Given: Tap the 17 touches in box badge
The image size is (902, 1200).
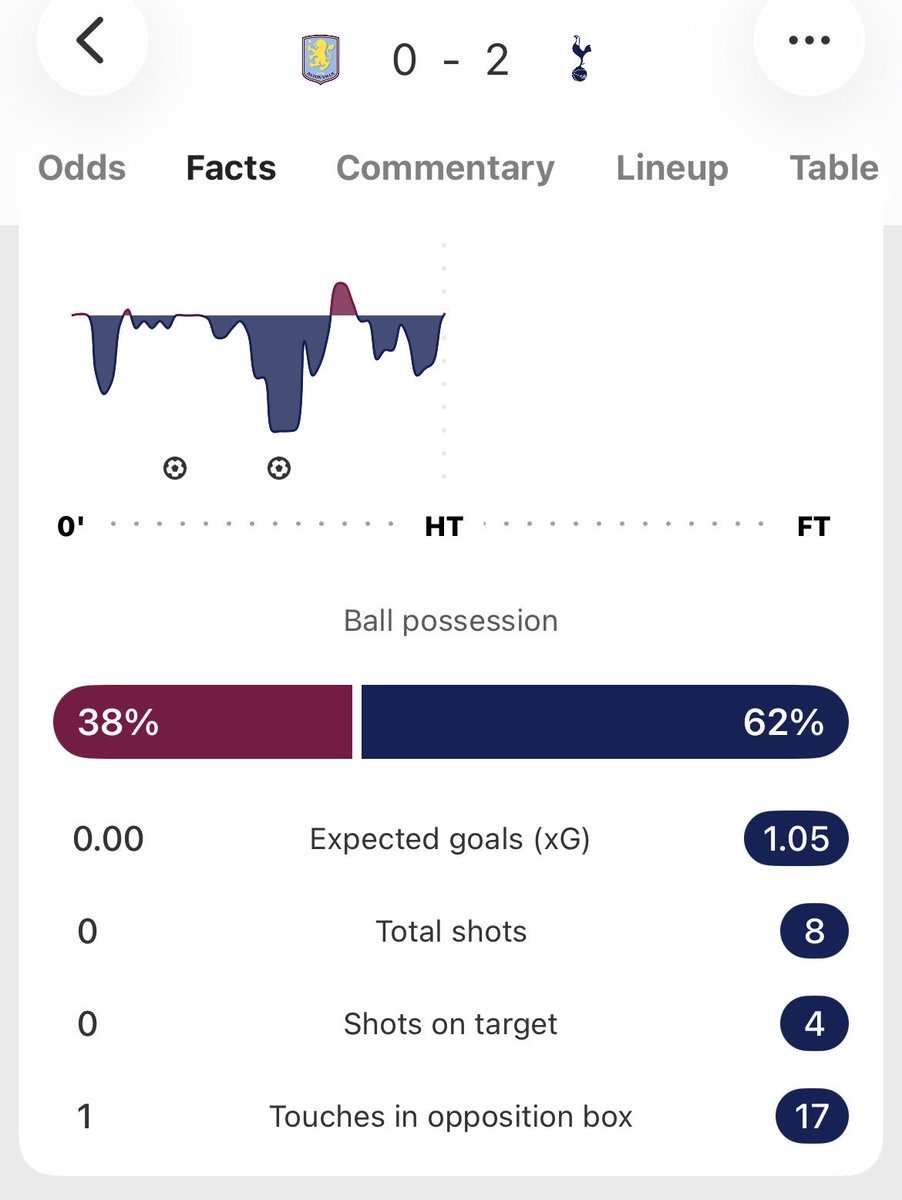Looking at the screenshot, I should coord(812,1117).
